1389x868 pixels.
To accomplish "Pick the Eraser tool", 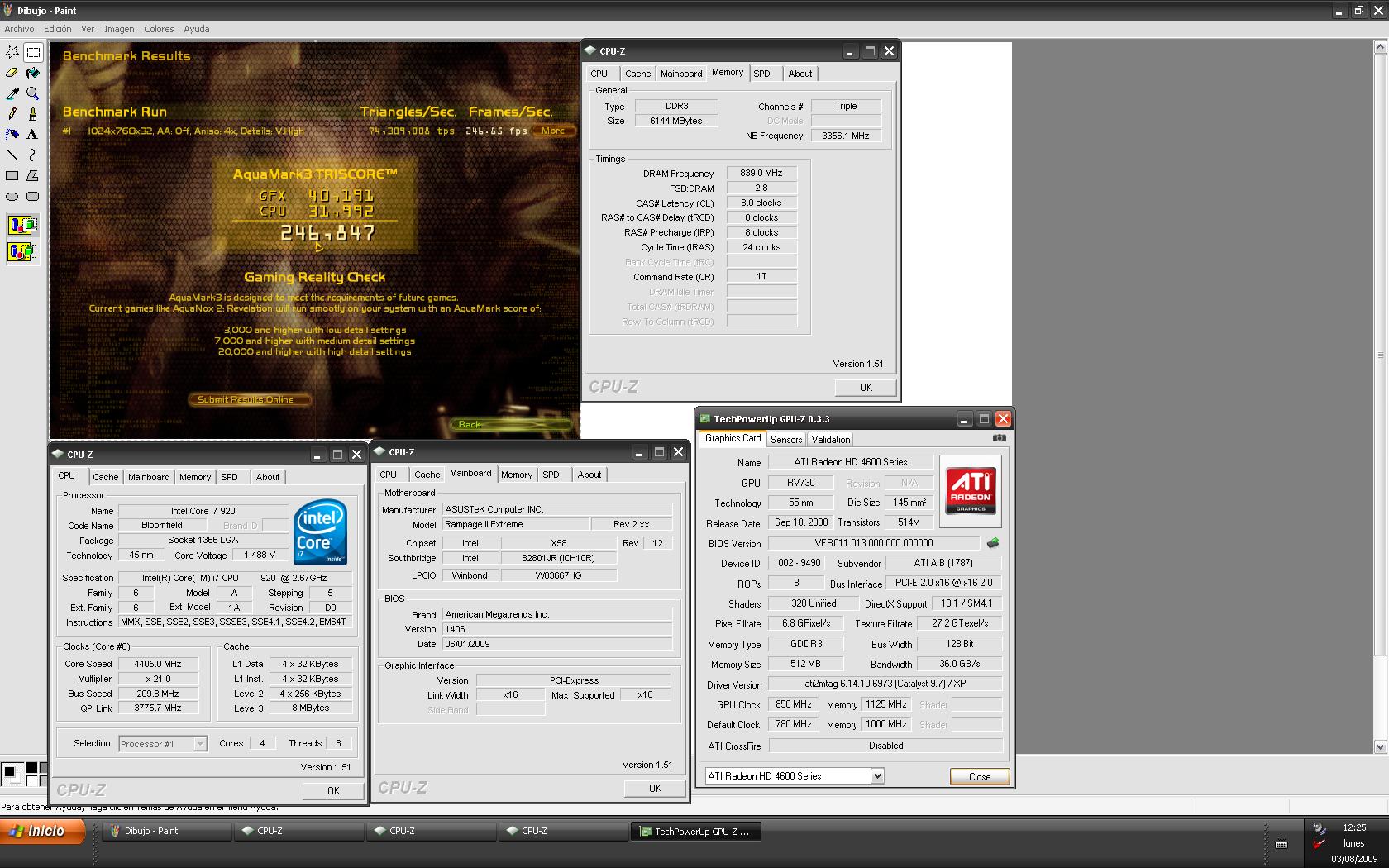I will [x=12, y=73].
